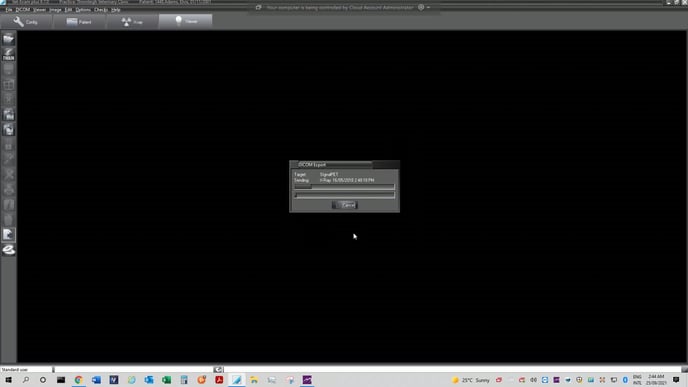Open the Edit menu
The image size is (688, 387).
[x=68, y=10]
